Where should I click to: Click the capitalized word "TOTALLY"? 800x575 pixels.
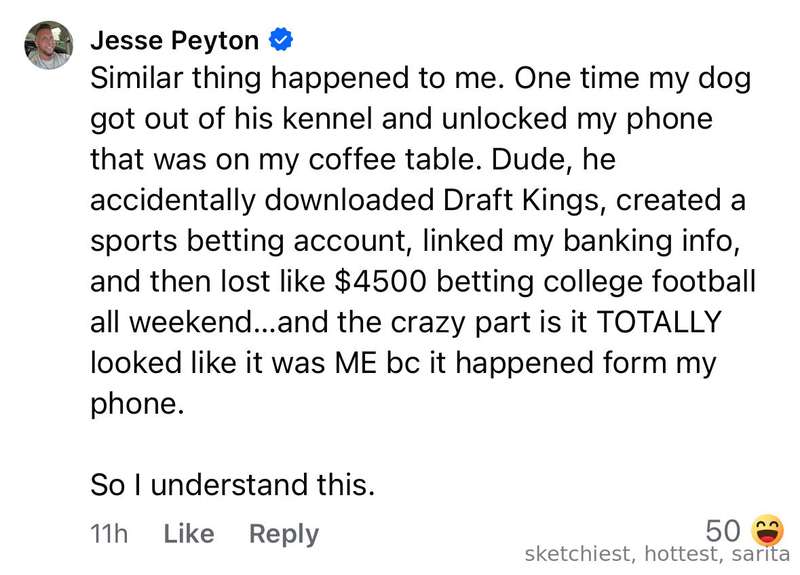(x=659, y=322)
